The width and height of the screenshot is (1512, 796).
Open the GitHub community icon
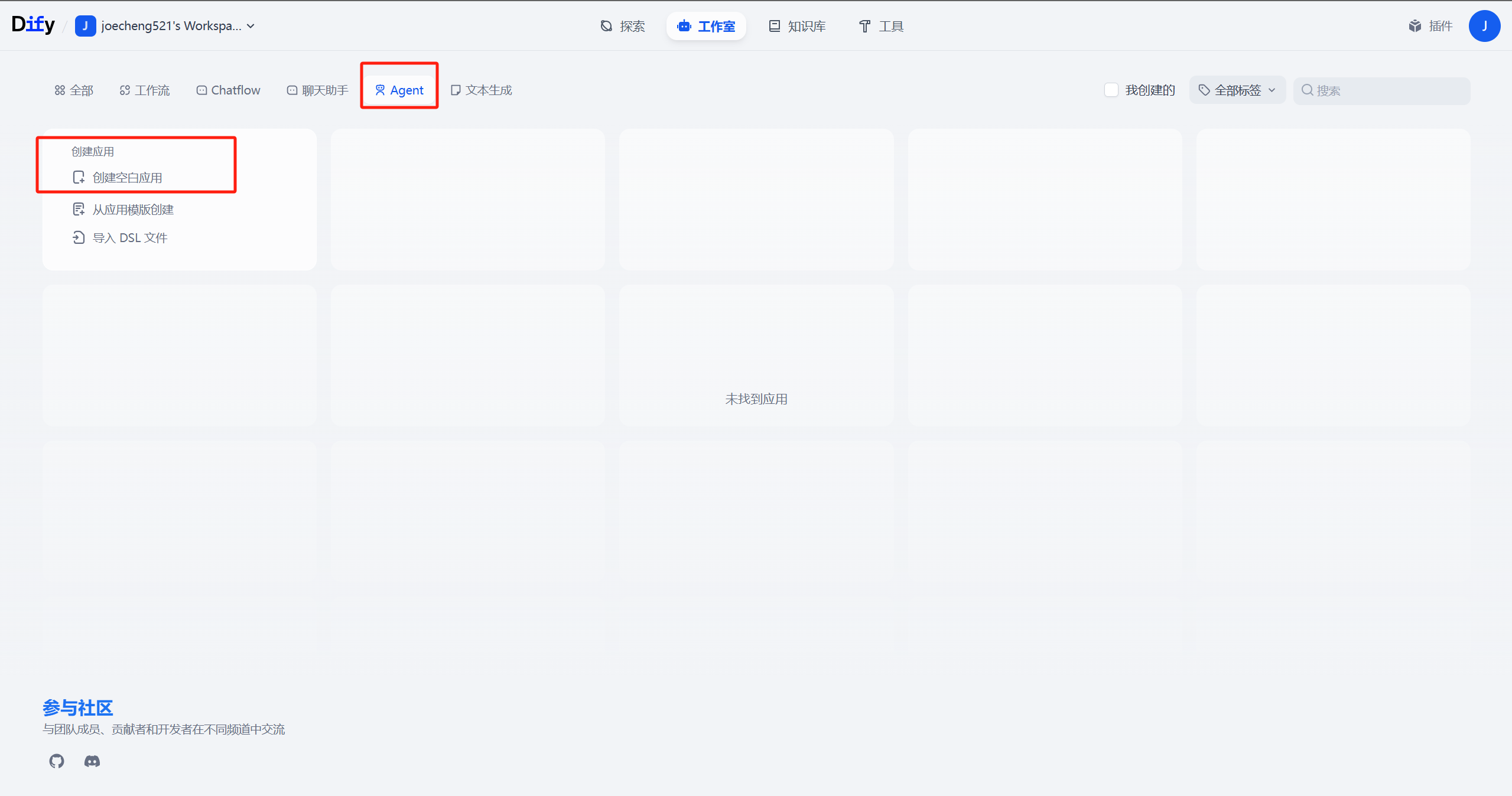(57, 761)
